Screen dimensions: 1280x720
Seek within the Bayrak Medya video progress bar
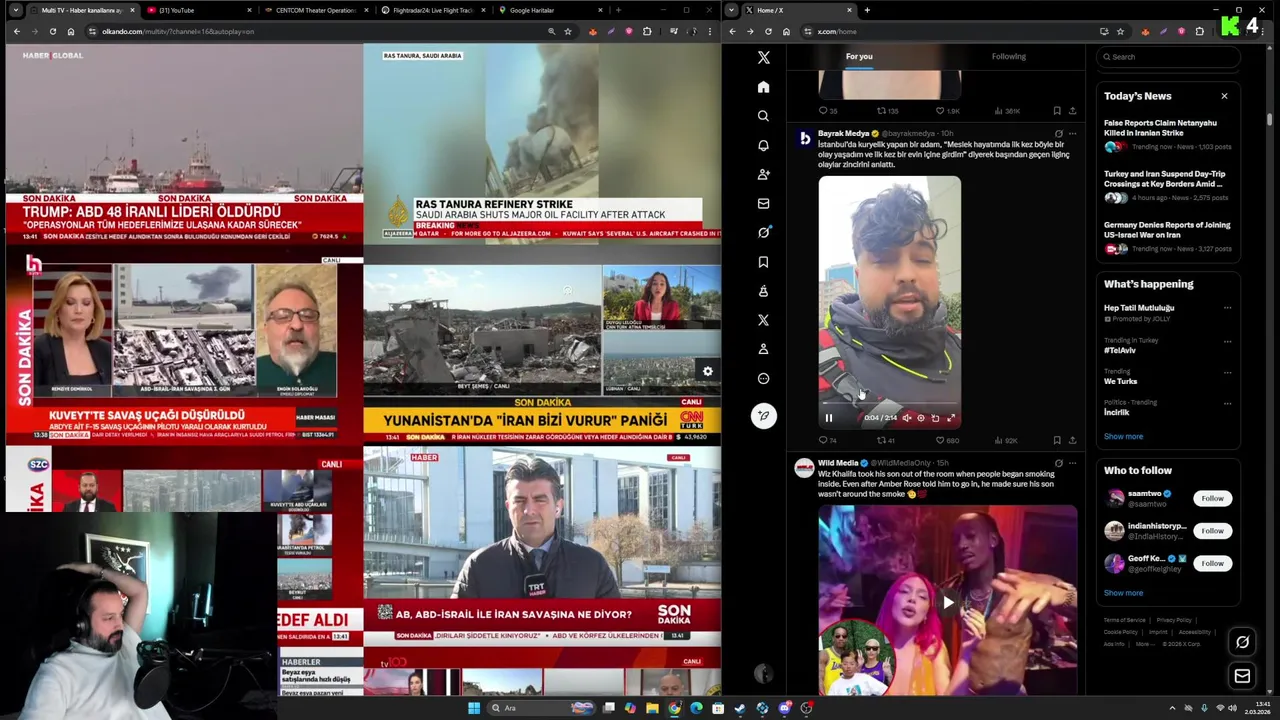(x=889, y=404)
